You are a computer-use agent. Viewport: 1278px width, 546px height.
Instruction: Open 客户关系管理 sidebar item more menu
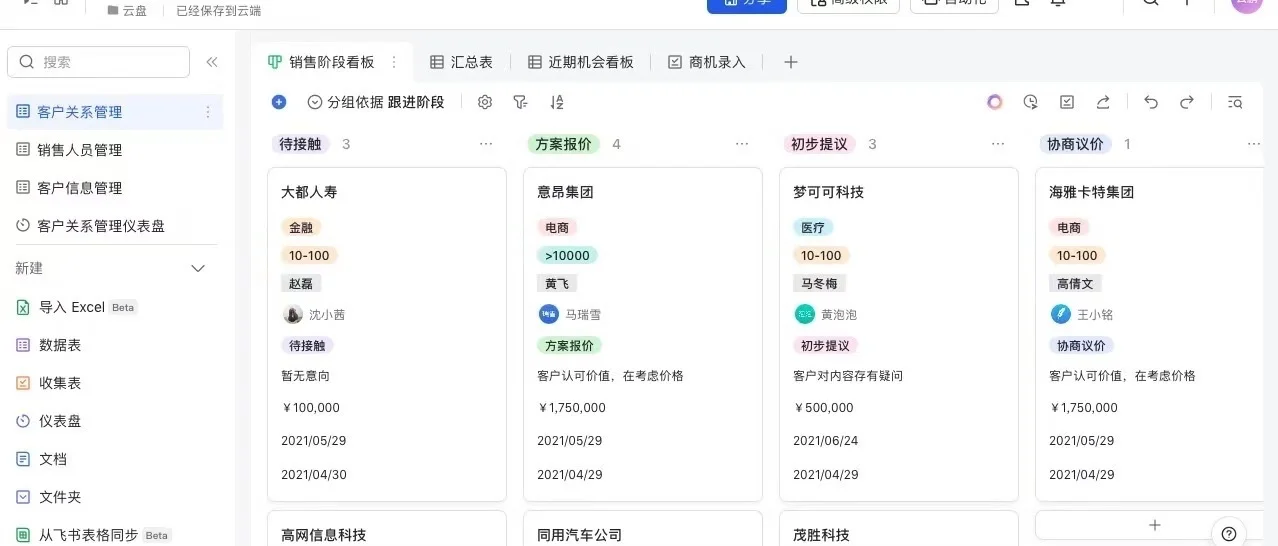(208, 112)
